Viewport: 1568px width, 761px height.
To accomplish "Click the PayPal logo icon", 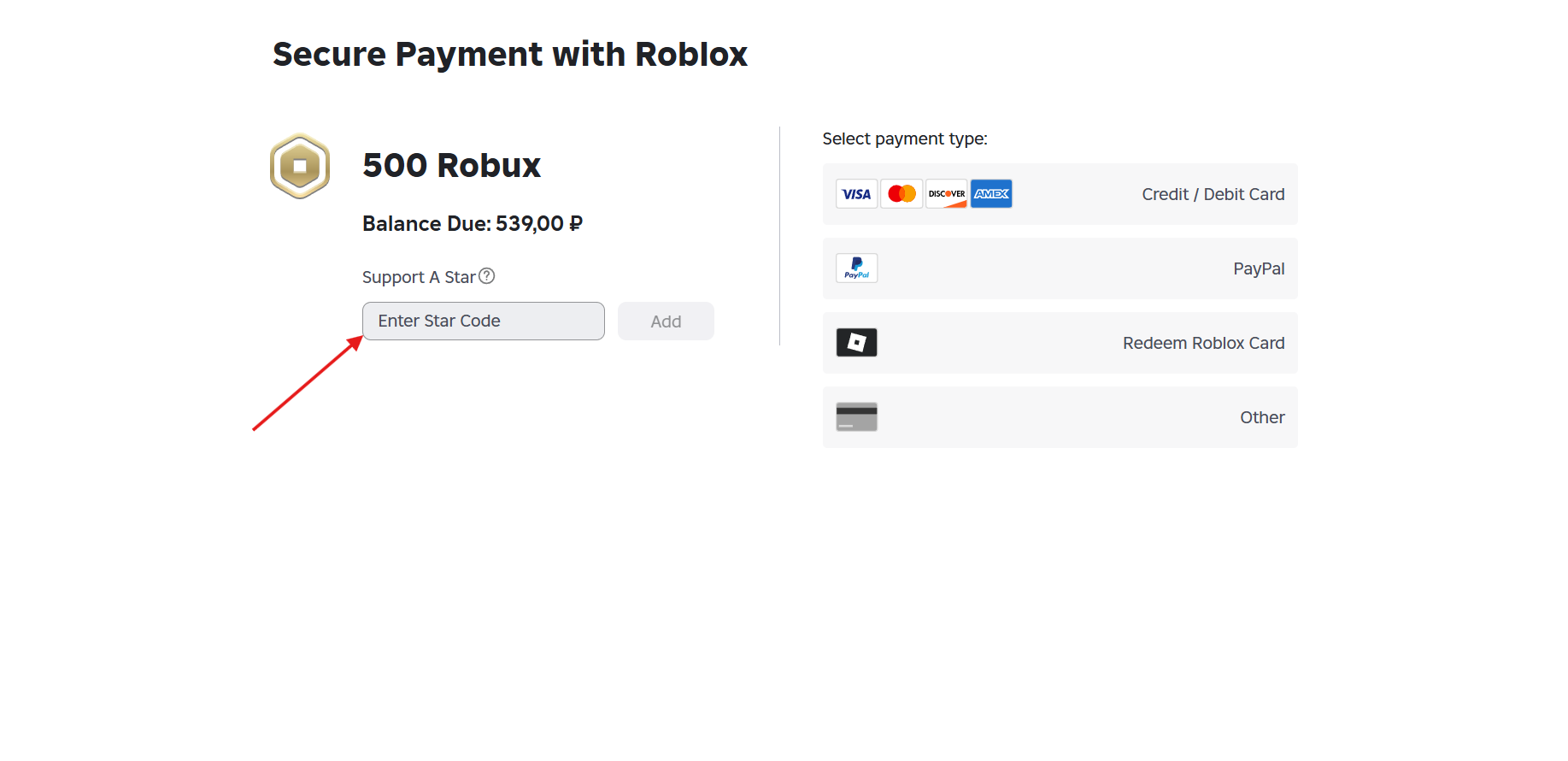I will point(856,268).
